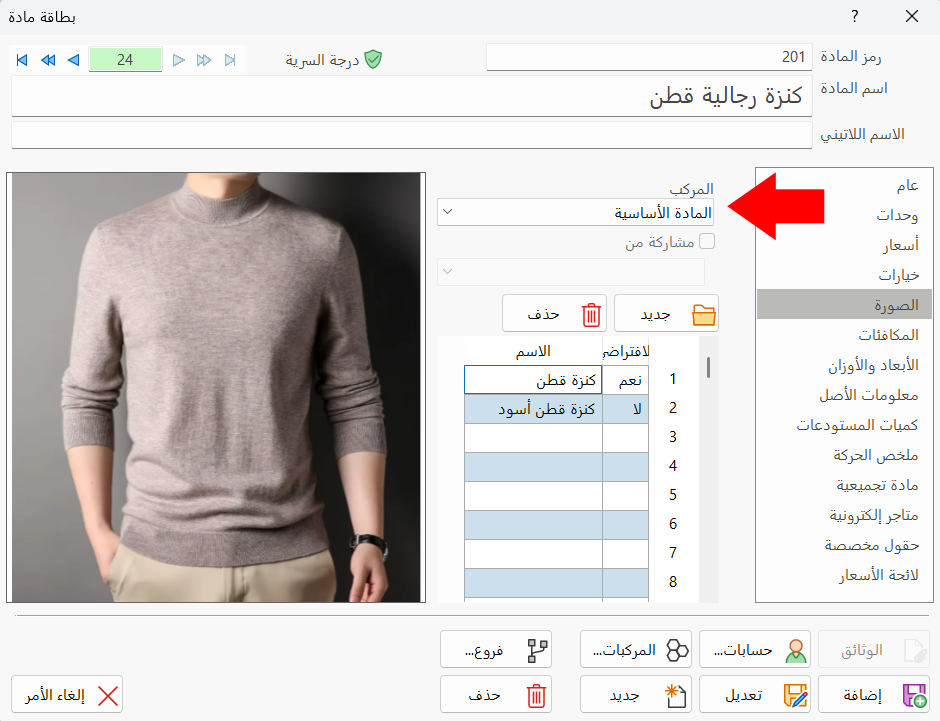
Task: Select the متاجر إلكترونية tab
Action: (844, 515)
